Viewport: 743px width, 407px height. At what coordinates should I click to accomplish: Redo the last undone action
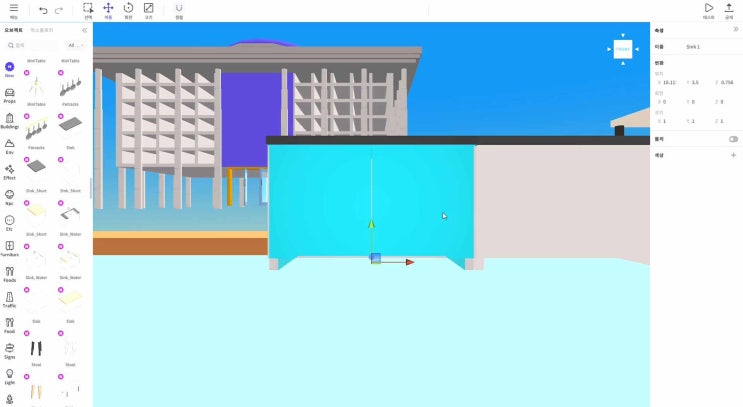pyautogui.click(x=59, y=10)
